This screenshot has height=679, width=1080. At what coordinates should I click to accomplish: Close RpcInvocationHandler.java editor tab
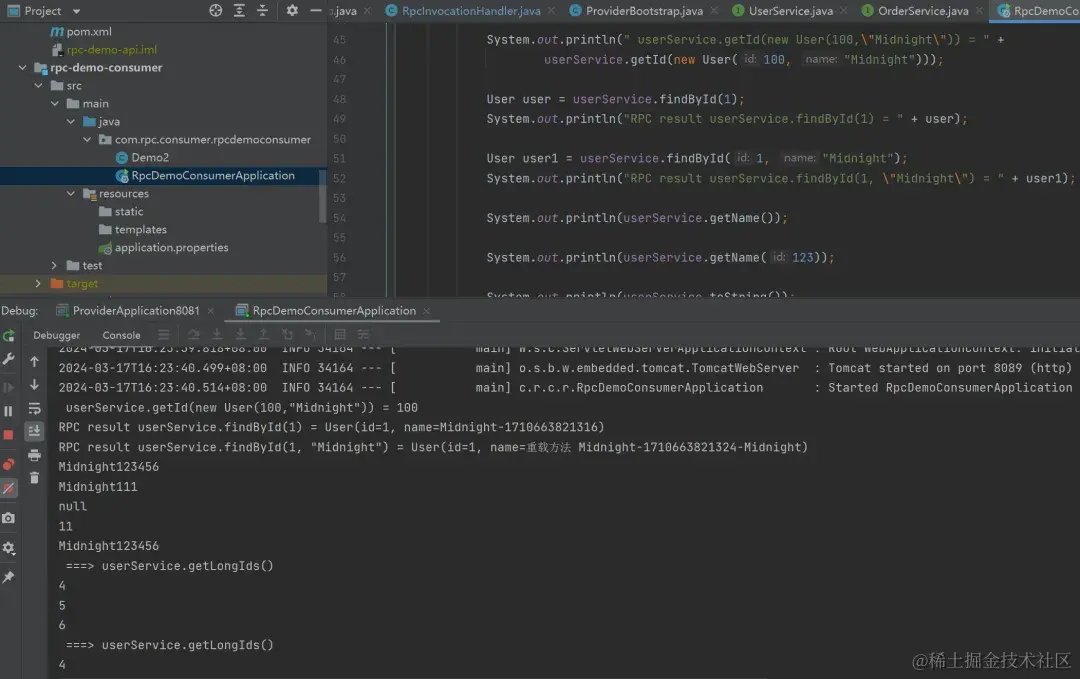[x=551, y=11]
